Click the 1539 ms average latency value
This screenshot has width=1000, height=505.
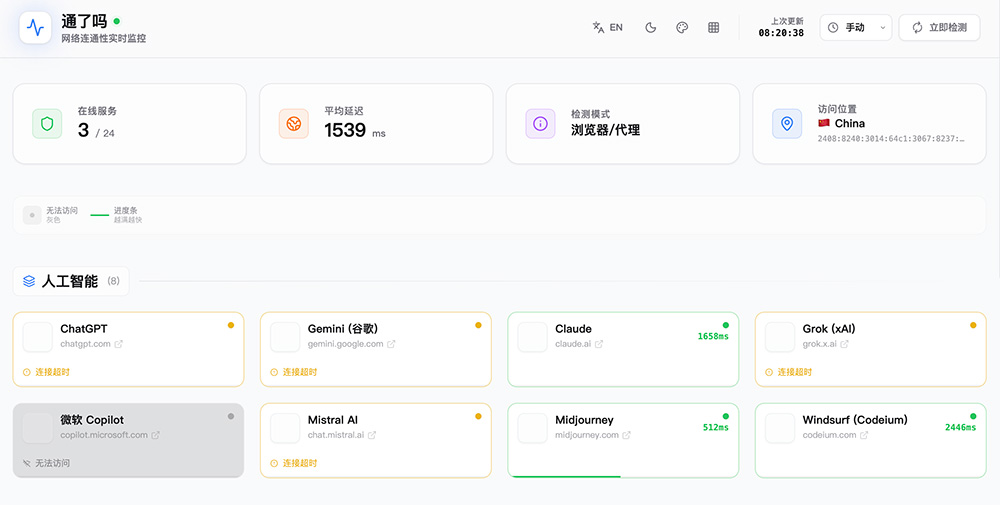click(355, 131)
